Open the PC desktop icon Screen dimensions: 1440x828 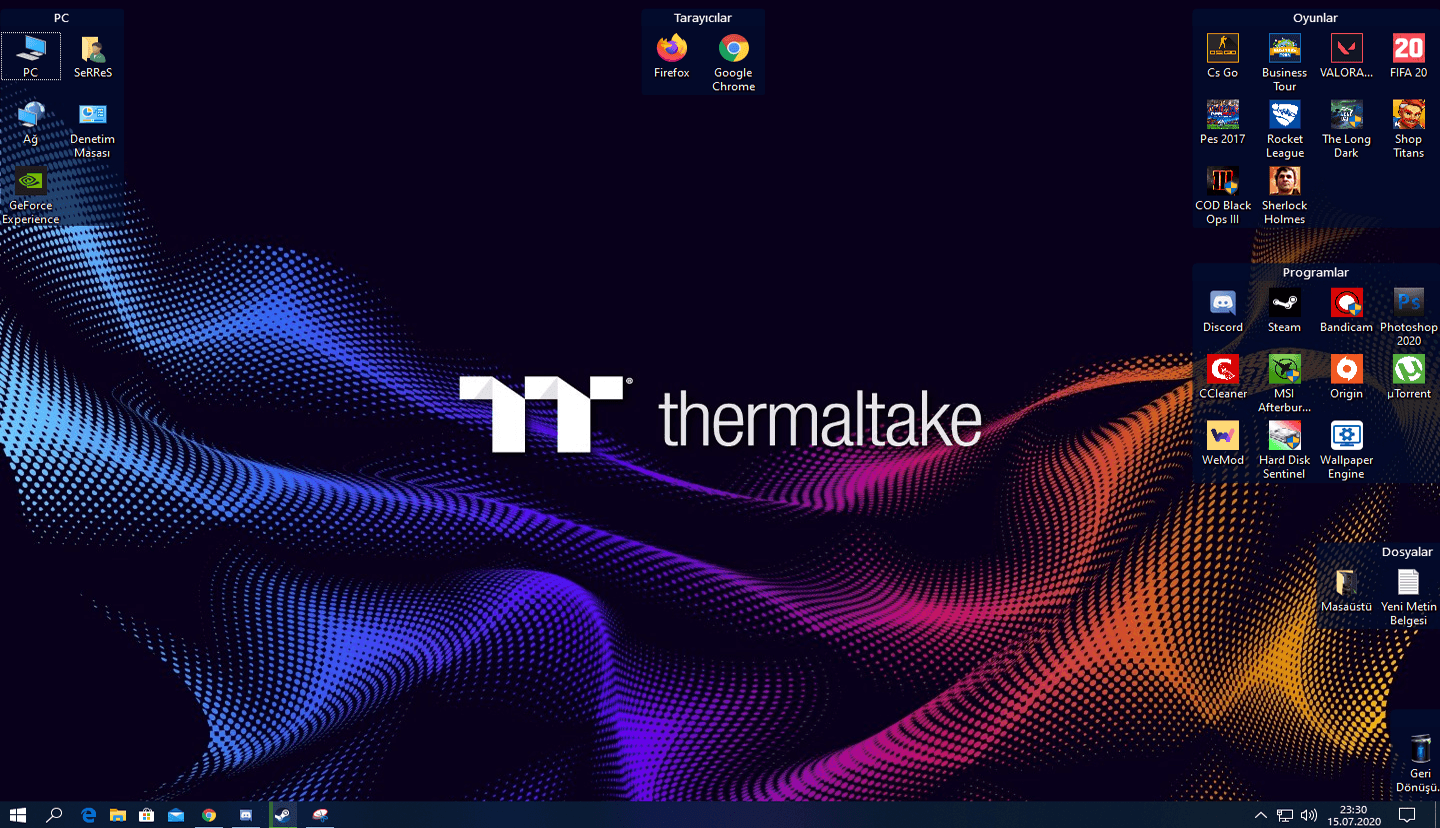coord(30,56)
